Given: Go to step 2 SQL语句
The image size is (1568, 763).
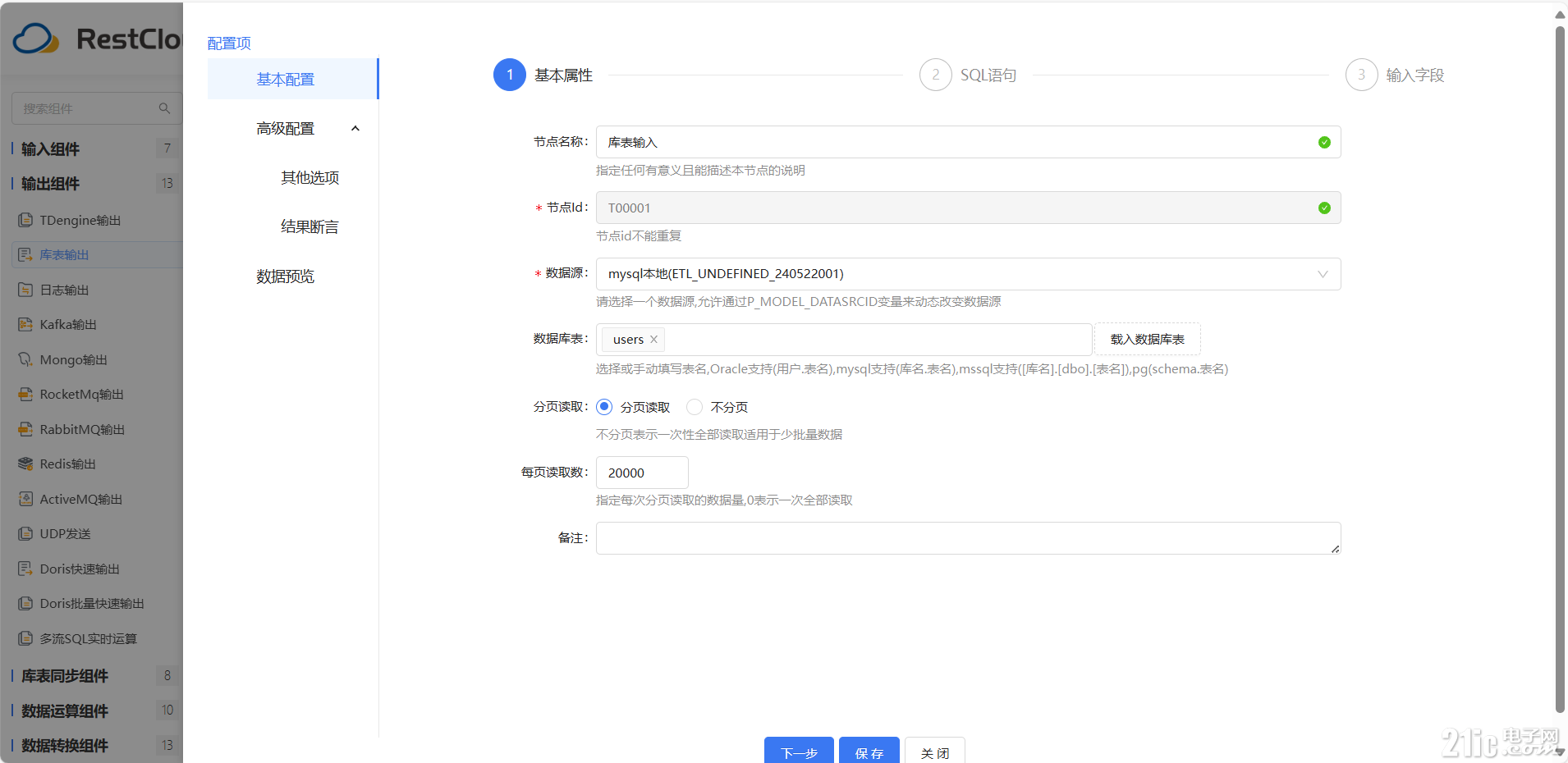Looking at the screenshot, I should [968, 75].
